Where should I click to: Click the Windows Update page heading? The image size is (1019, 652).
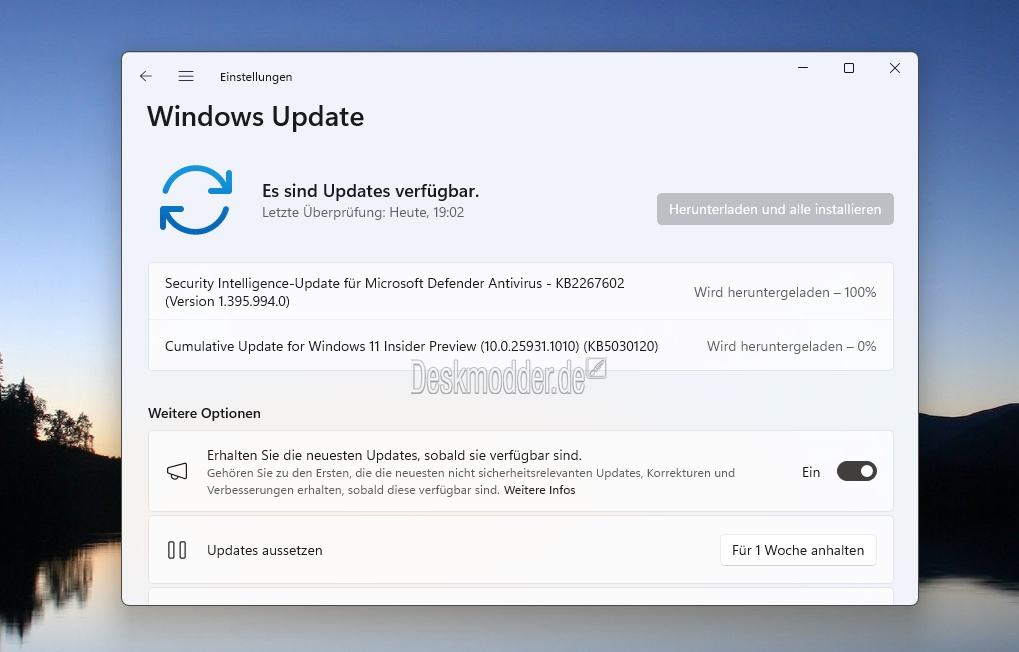click(x=255, y=117)
